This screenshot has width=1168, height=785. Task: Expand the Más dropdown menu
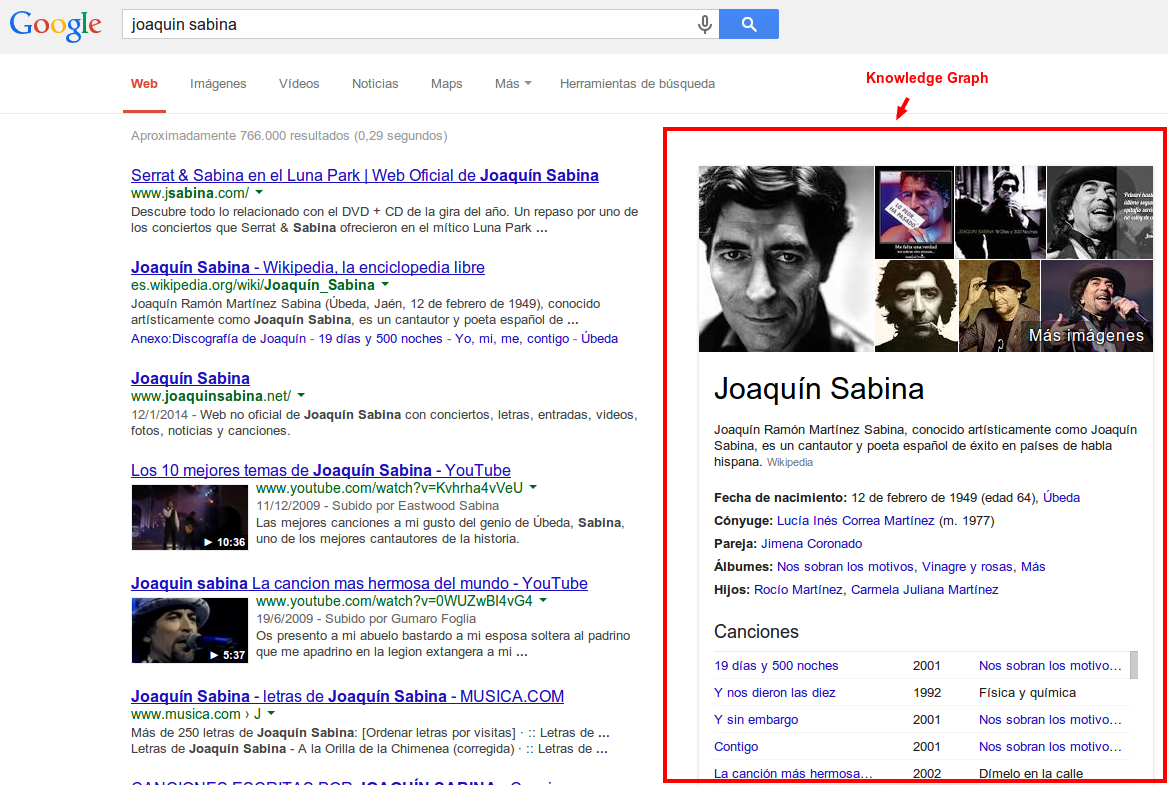pyautogui.click(x=513, y=83)
